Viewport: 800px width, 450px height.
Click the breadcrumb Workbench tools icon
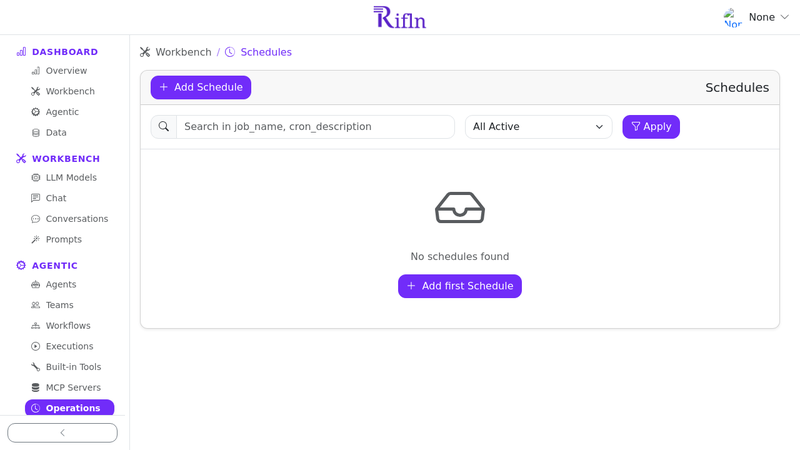click(145, 52)
